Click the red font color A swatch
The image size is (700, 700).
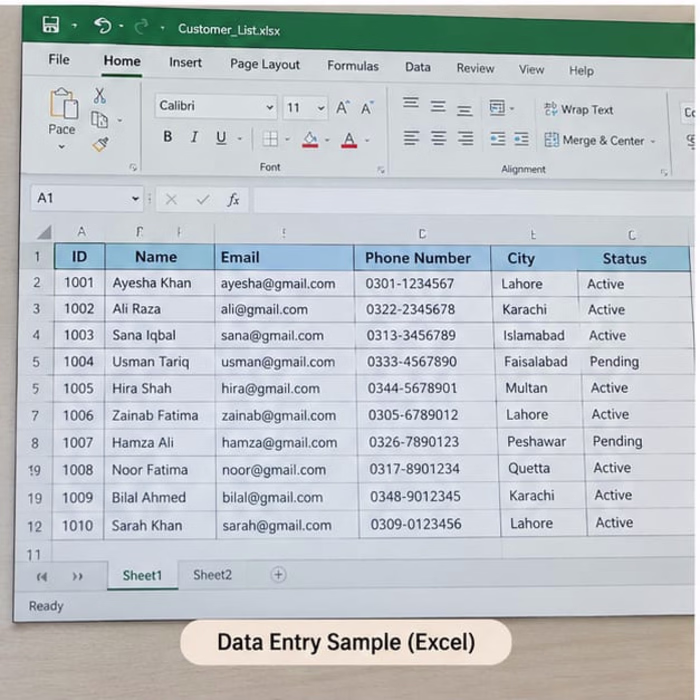pyautogui.click(x=349, y=140)
